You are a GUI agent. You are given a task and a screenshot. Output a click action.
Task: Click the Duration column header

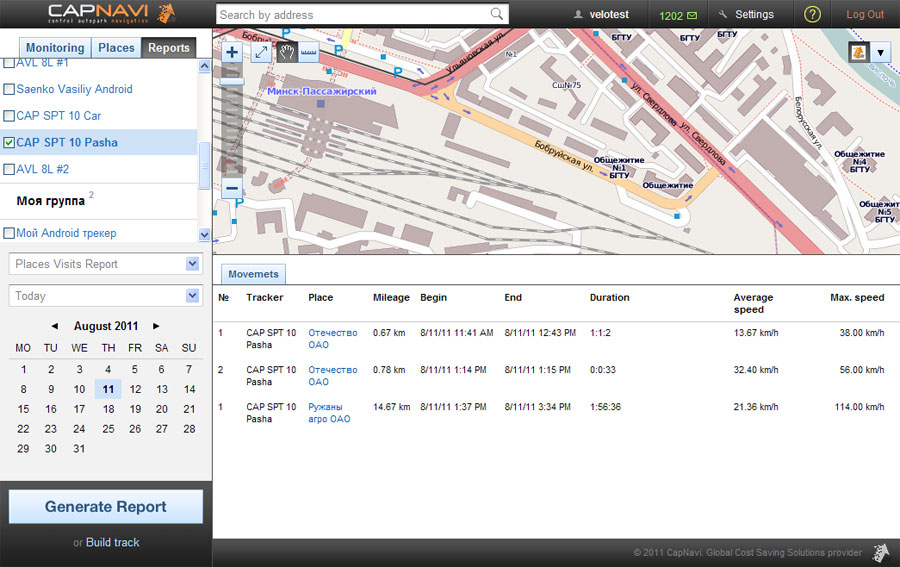tap(610, 297)
